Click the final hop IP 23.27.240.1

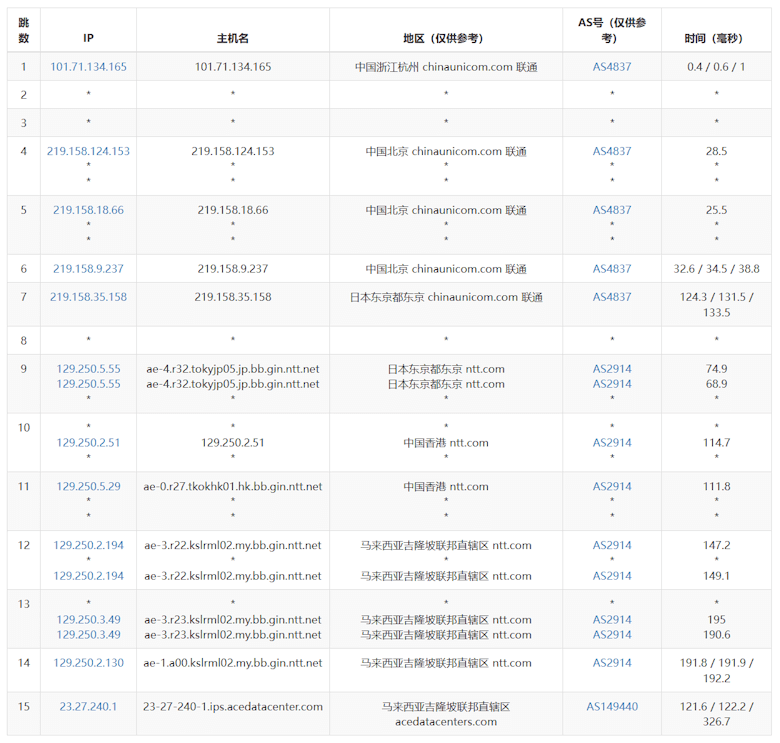(88, 707)
